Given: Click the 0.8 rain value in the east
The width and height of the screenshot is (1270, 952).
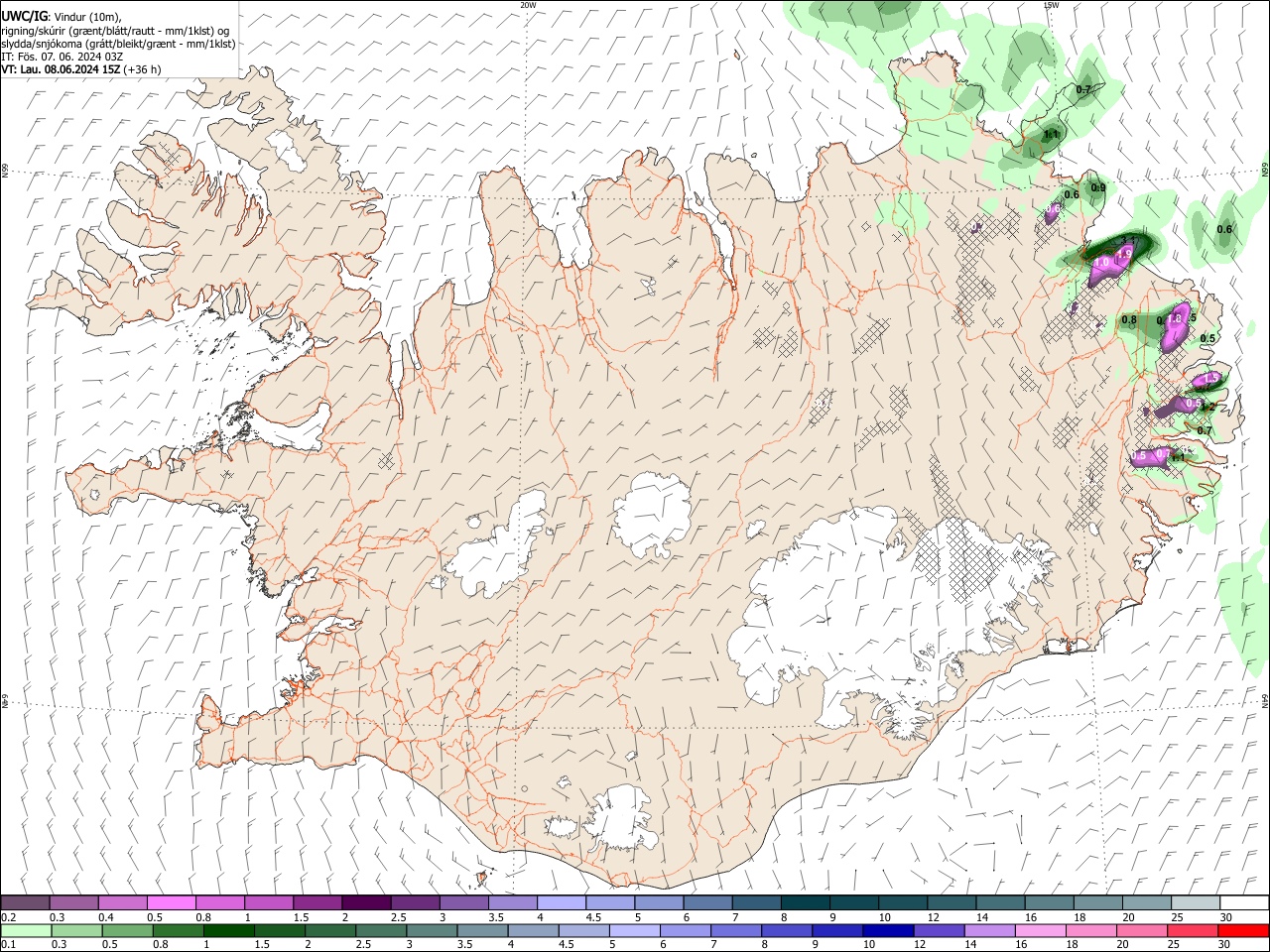Looking at the screenshot, I should click(1129, 319).
